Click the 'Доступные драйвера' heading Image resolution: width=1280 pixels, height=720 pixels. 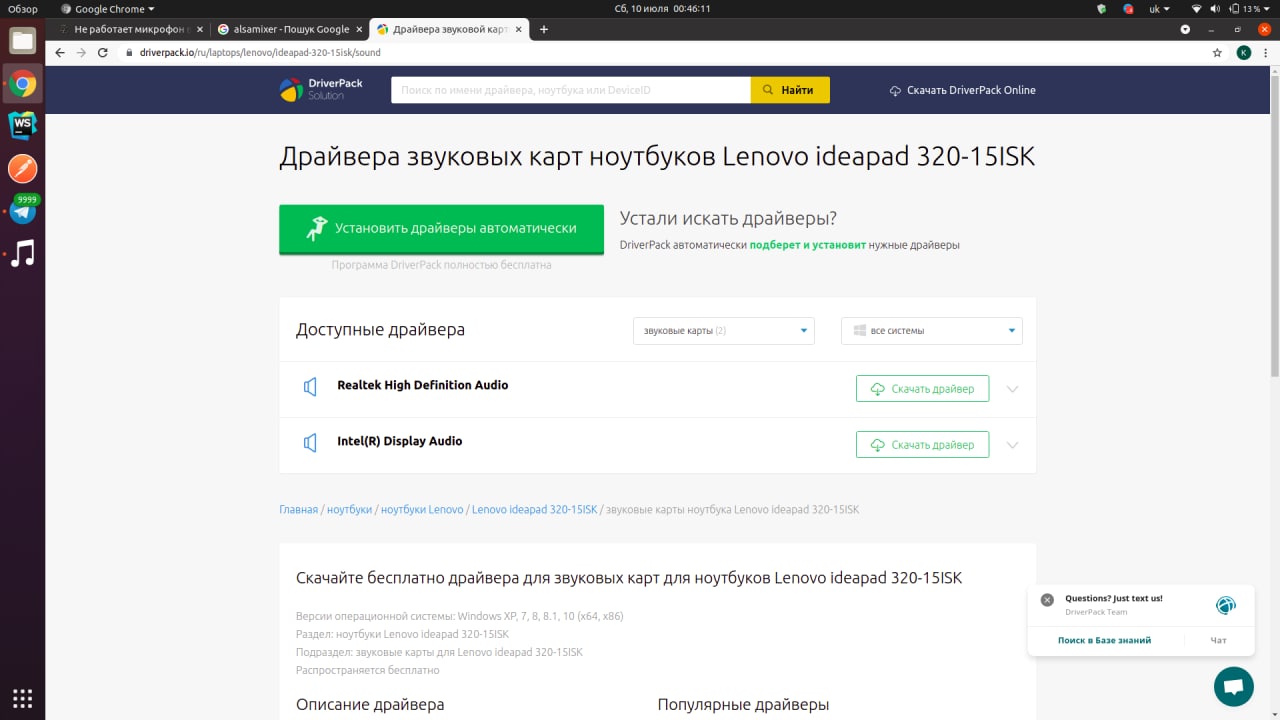pyautogui.click(x=380, y=330)
